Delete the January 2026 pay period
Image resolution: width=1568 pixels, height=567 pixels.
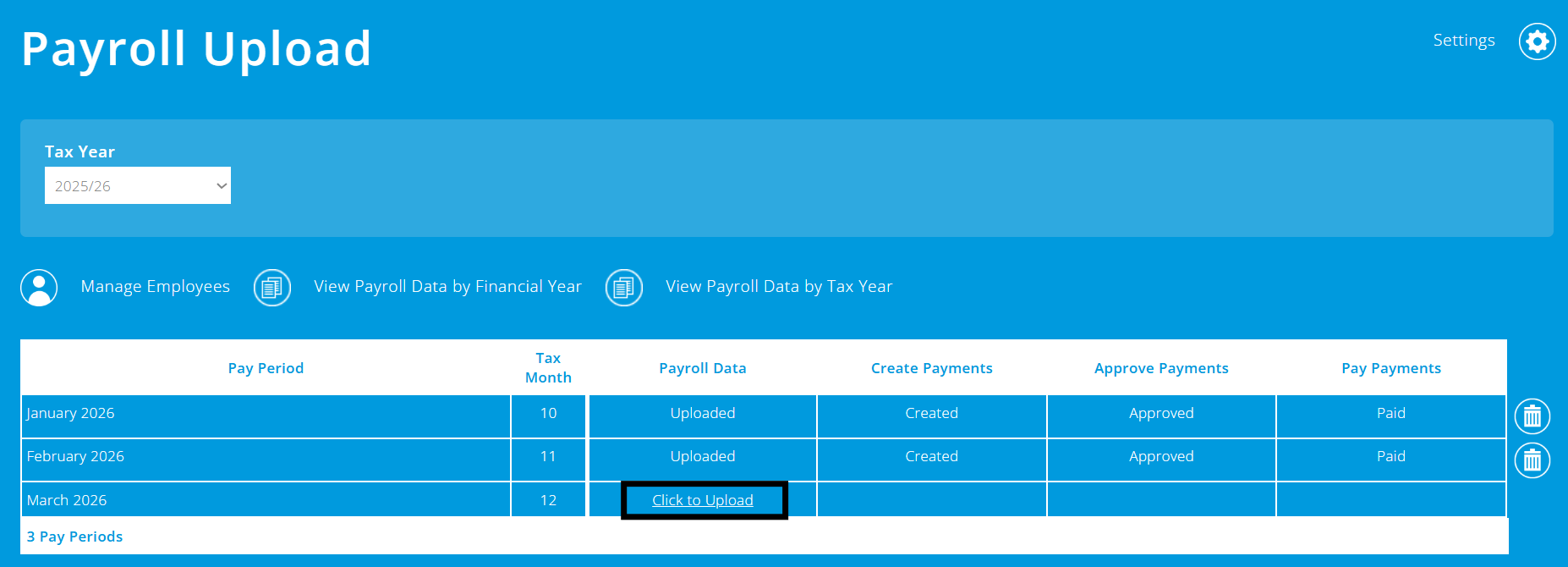click(1532, 416)
